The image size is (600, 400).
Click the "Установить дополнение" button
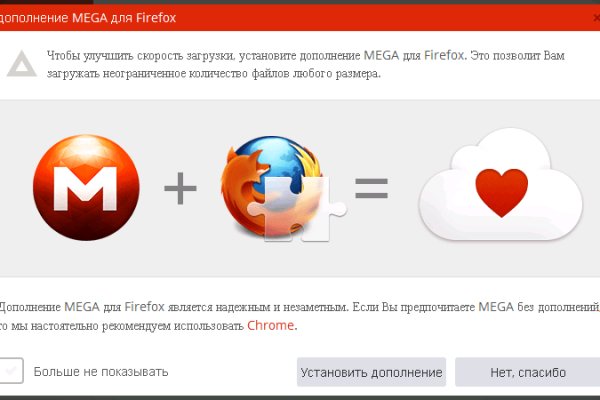(371, 372)
